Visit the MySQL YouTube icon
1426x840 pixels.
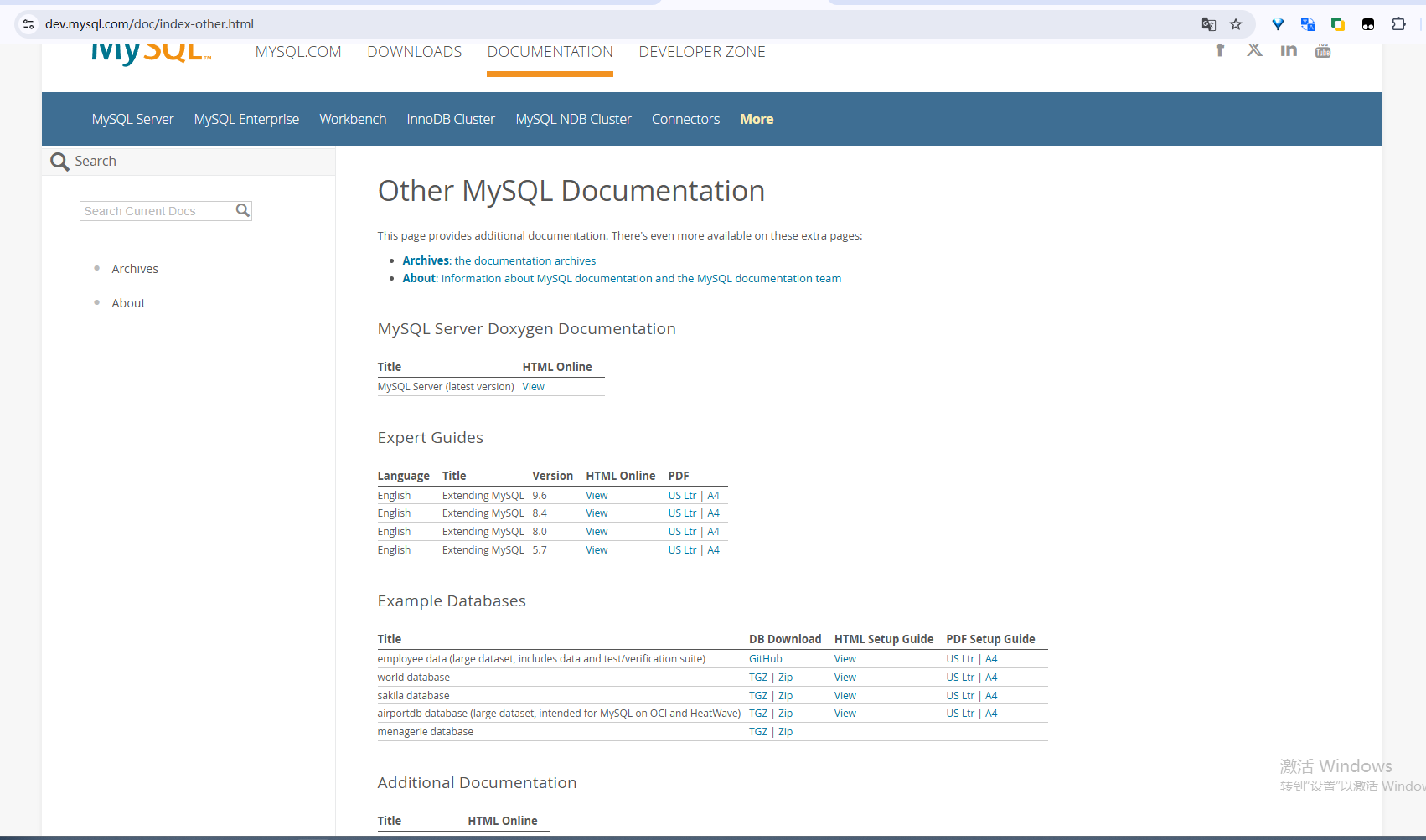pos(1323,50)
